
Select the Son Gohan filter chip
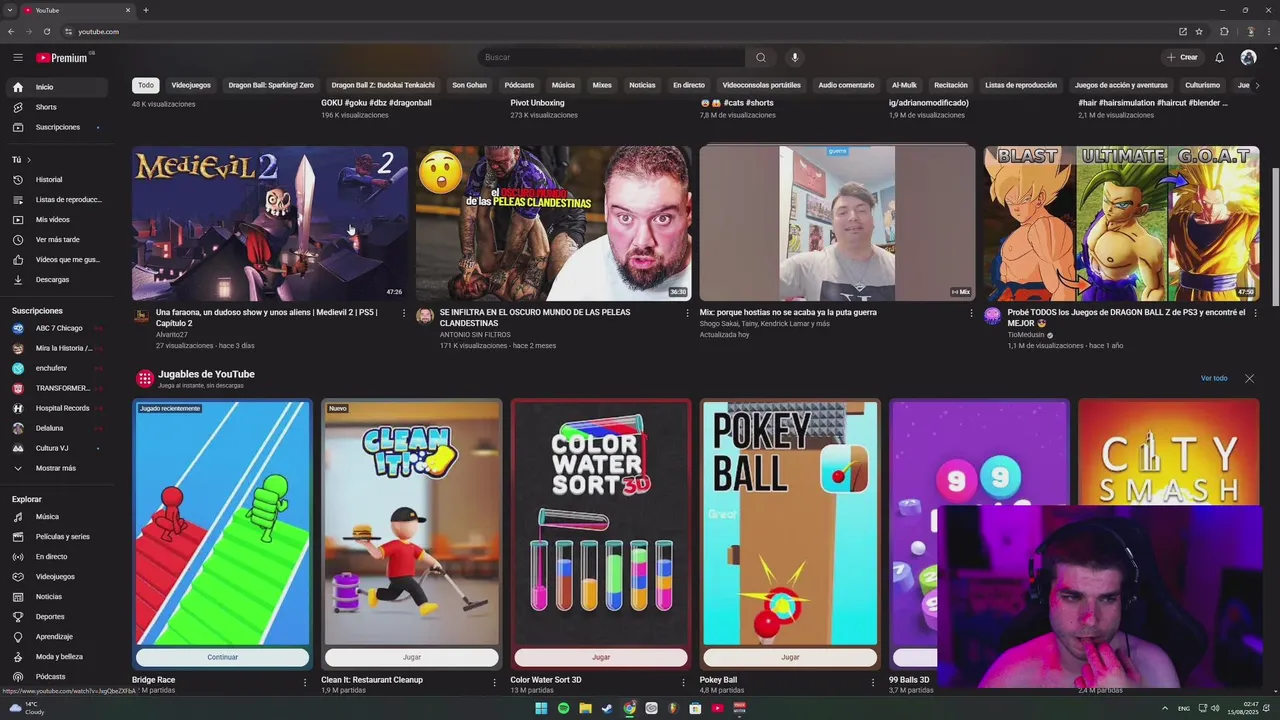click(469, 85)
